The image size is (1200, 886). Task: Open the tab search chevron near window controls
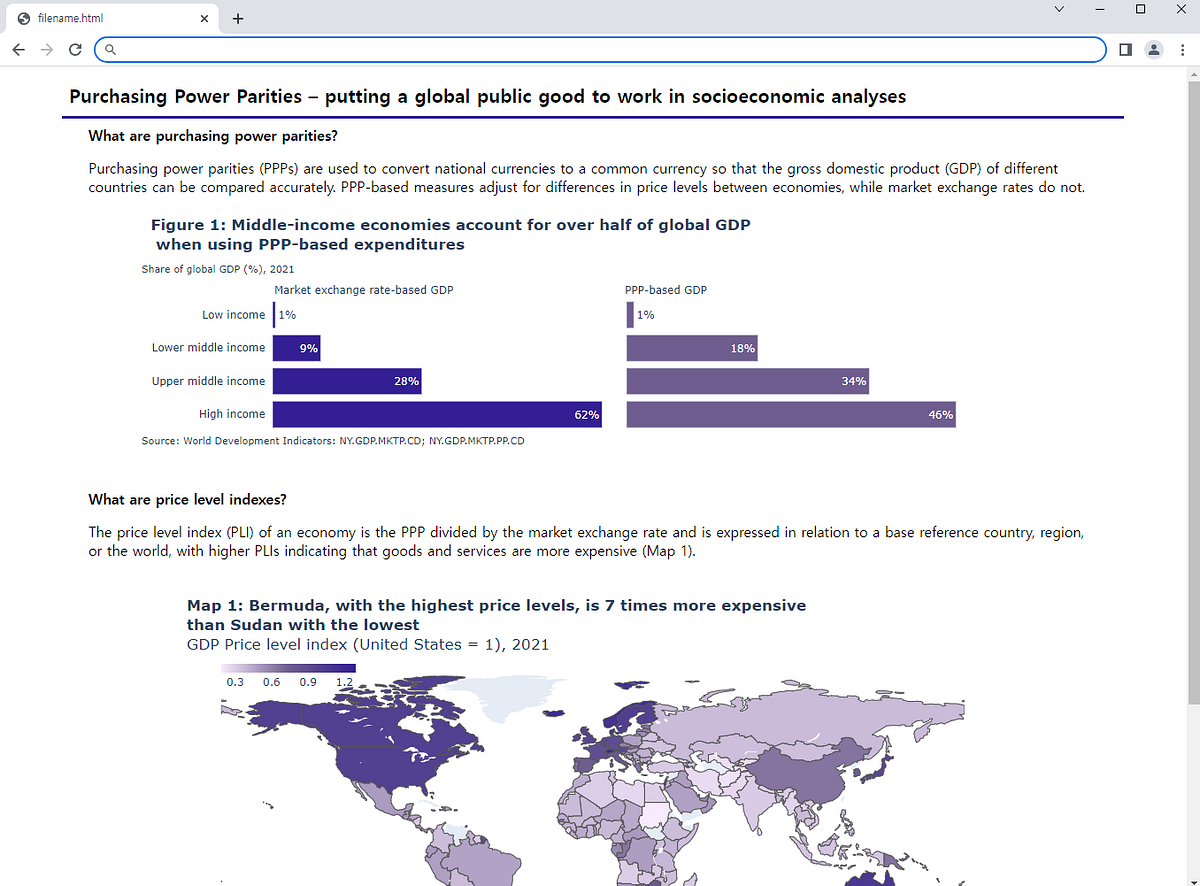1058,9
